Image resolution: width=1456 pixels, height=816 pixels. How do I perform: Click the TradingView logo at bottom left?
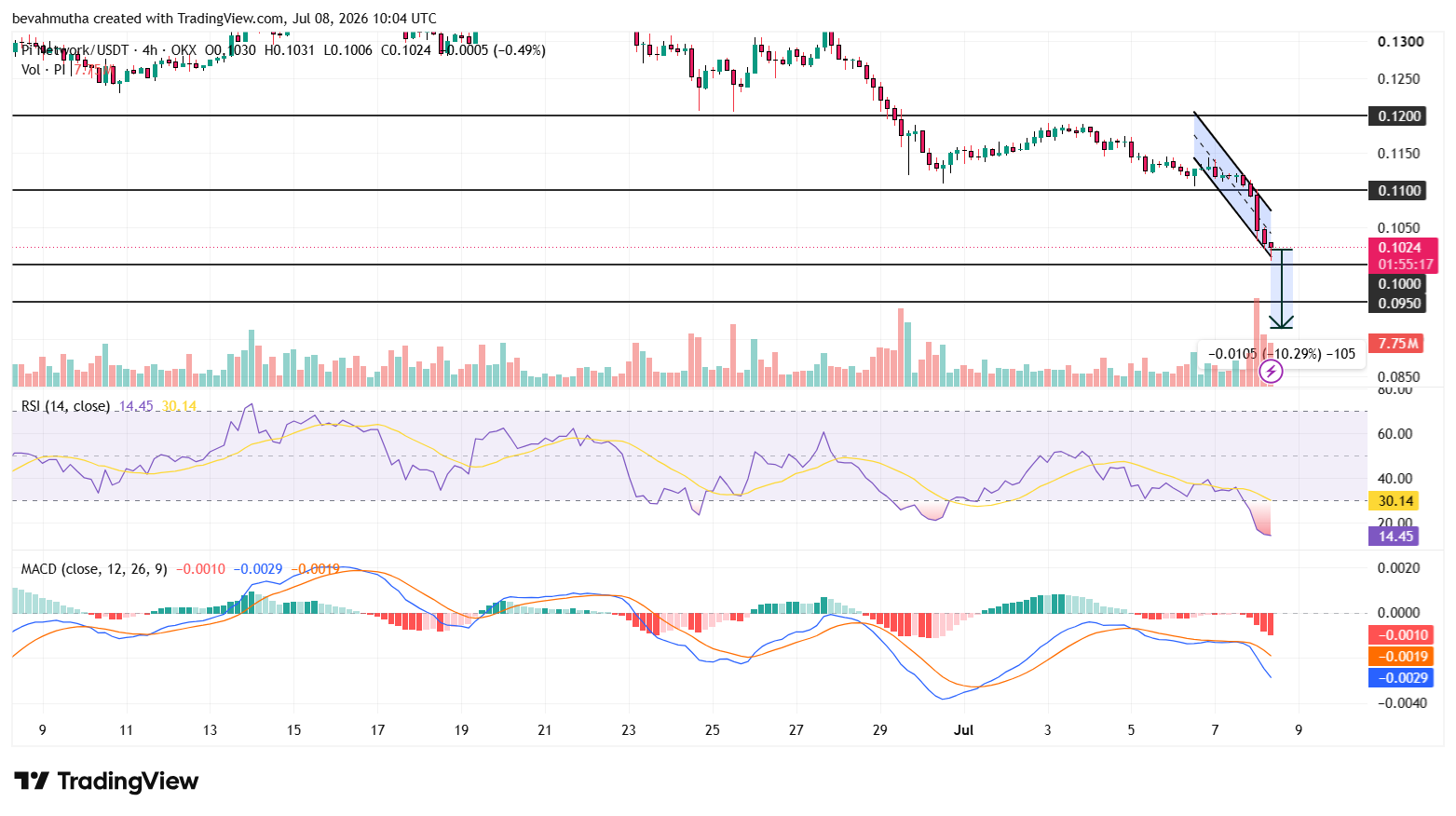click(x=106, y=781)
